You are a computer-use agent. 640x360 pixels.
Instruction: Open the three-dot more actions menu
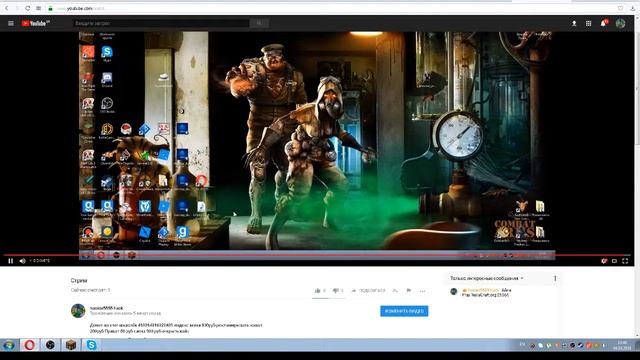(422, 291)
